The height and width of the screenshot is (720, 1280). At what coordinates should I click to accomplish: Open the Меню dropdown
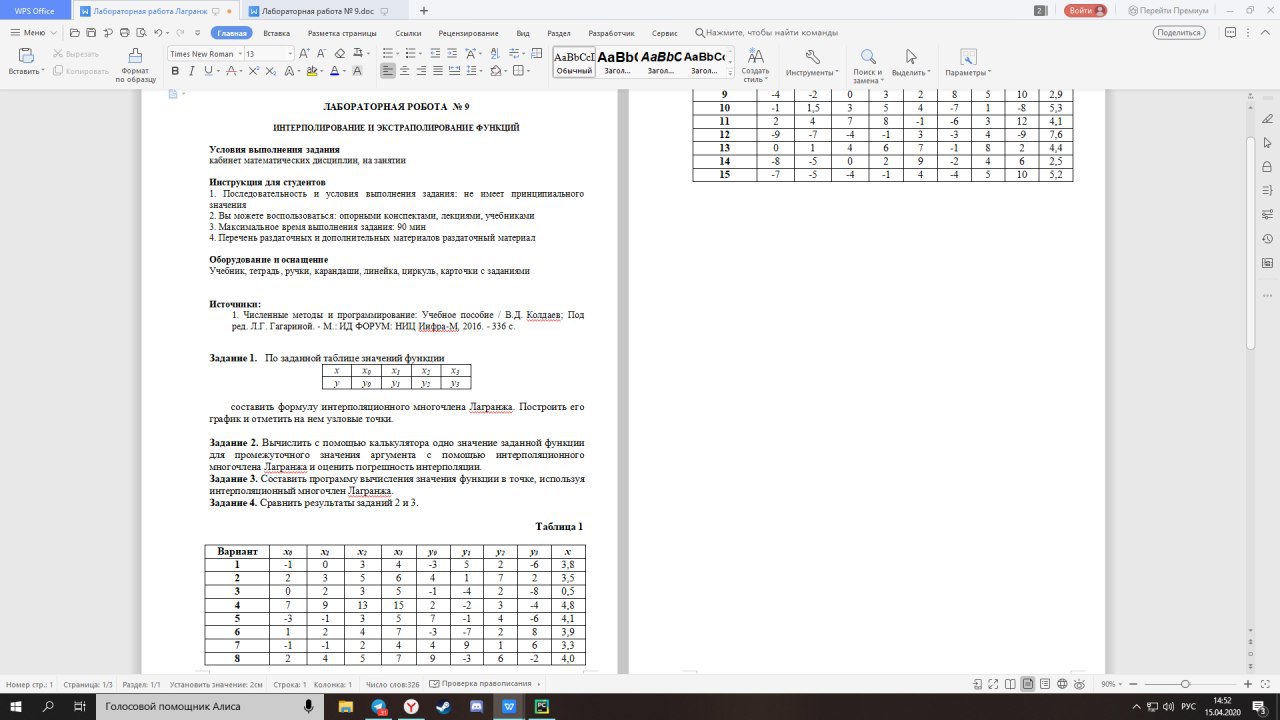34,33
